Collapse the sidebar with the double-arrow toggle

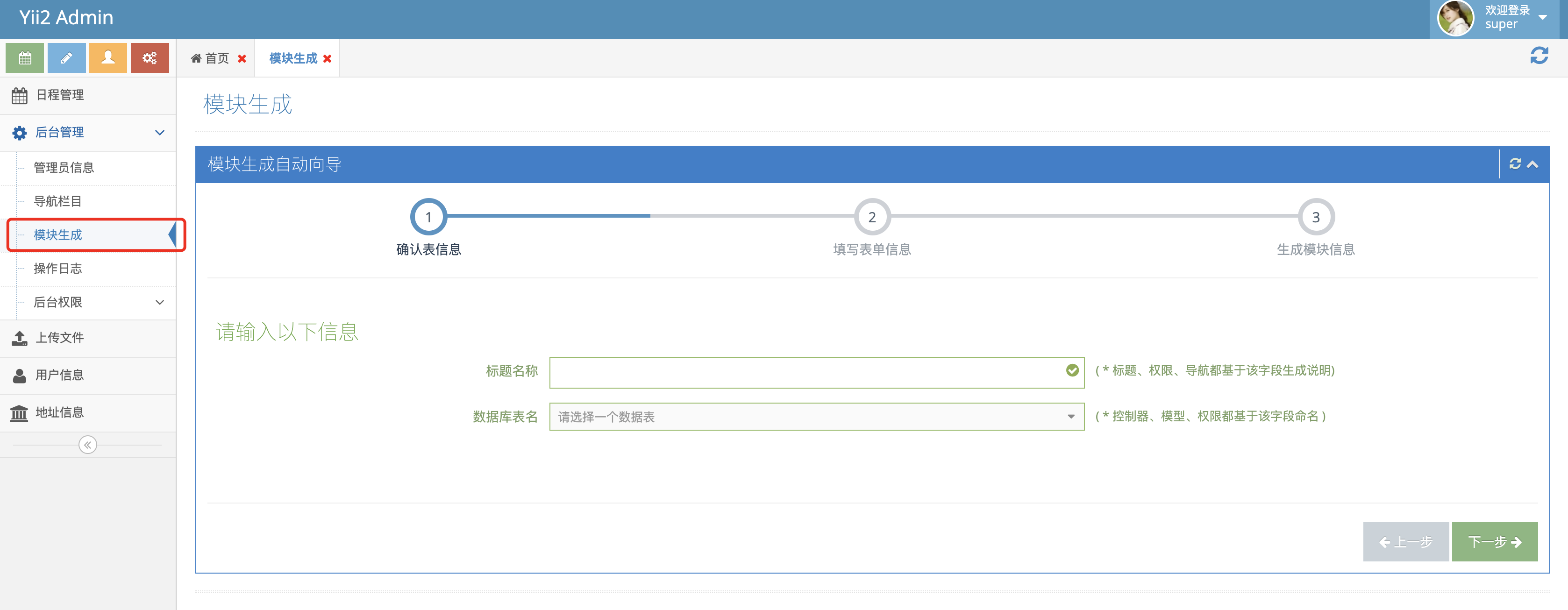tap(88, 445)
